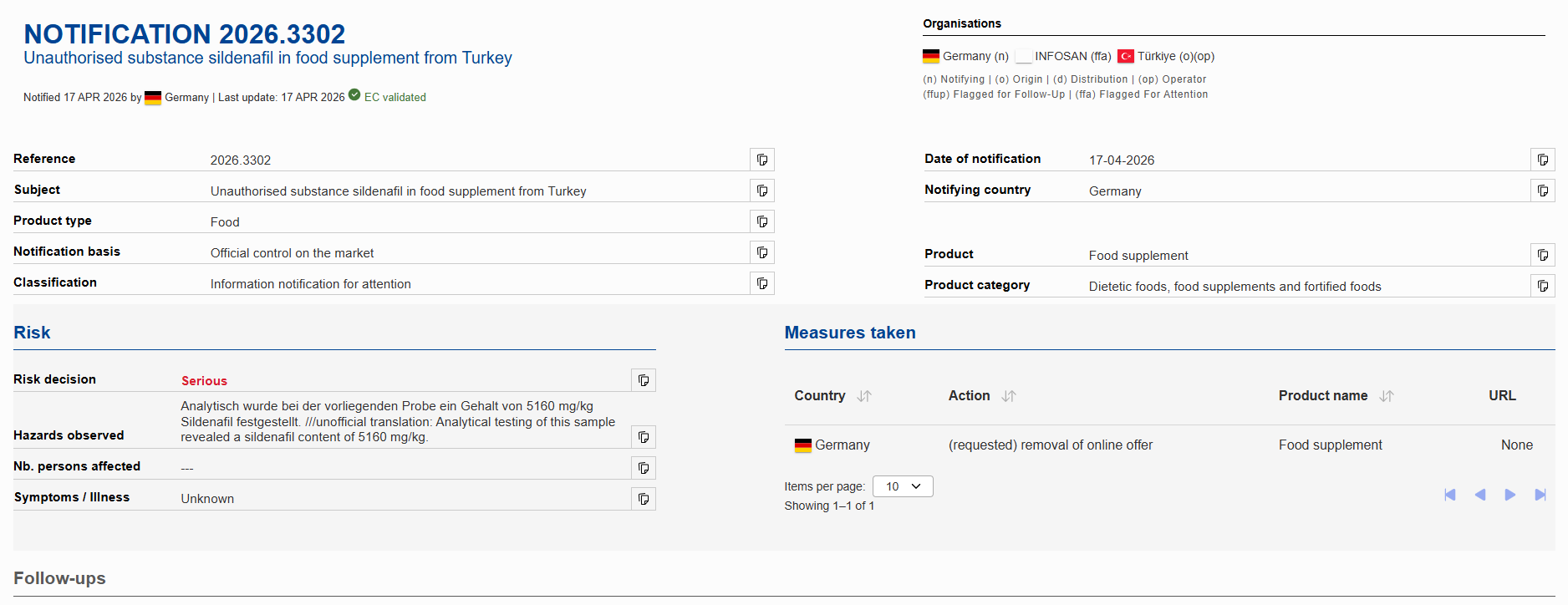This screenshot has width=1568, height=605.
Task: Go to the first page of measures
Action: point(1450,495)
